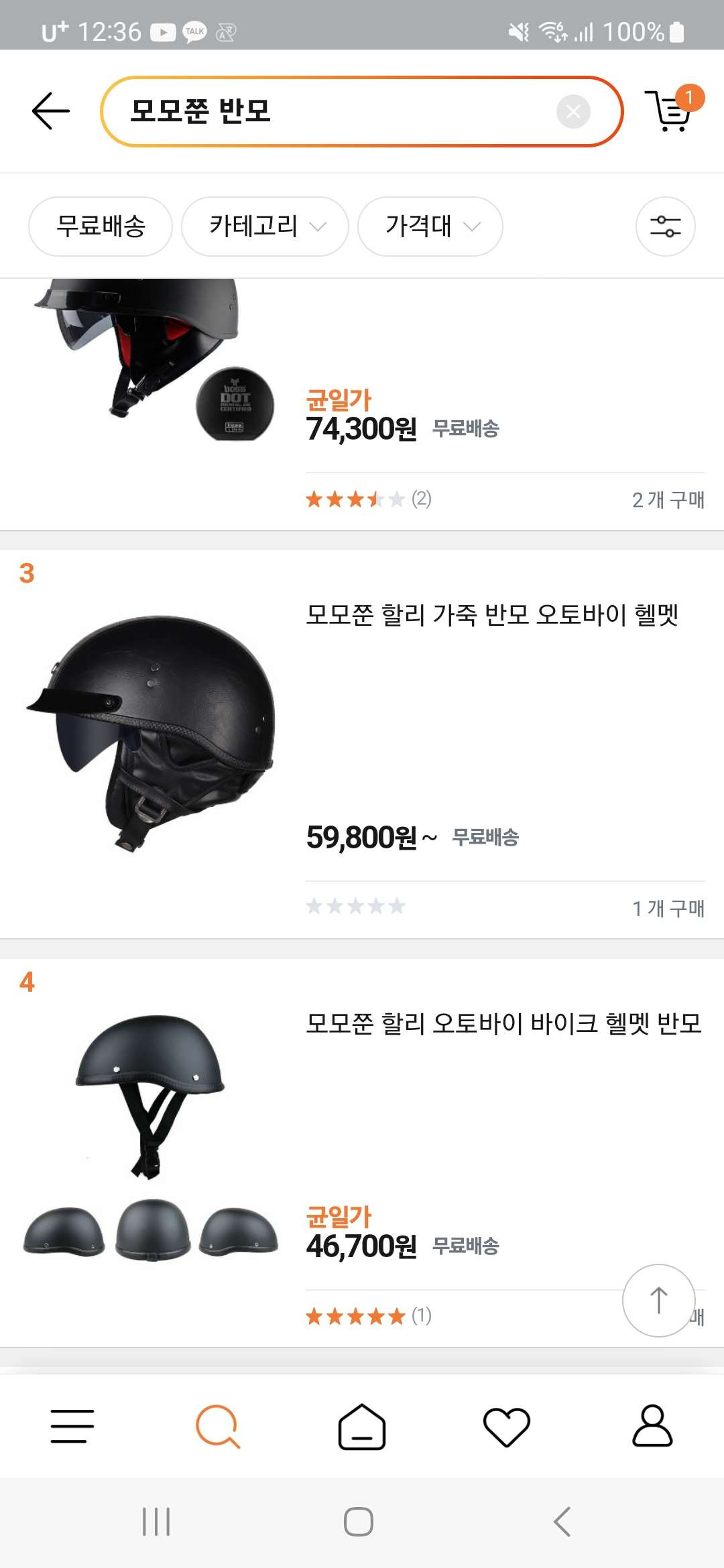Open the wishlist heart icon
This screenshot has height=1568, width=724.
pos(507,1426)
